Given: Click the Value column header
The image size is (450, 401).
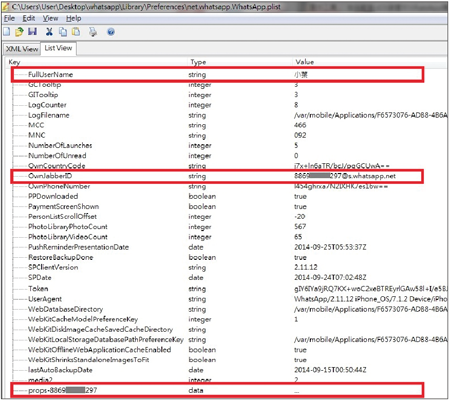Looking at the screenshot, I should point(305,62).
